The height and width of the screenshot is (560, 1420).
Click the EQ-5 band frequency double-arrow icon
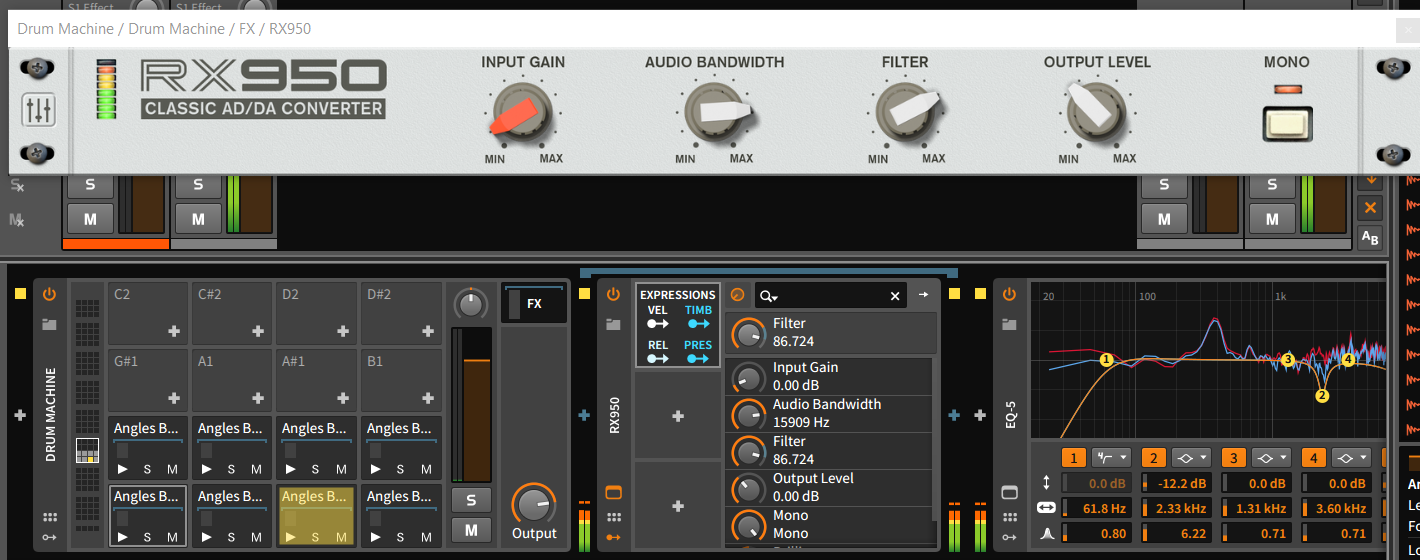click(x=1047, y=508)
